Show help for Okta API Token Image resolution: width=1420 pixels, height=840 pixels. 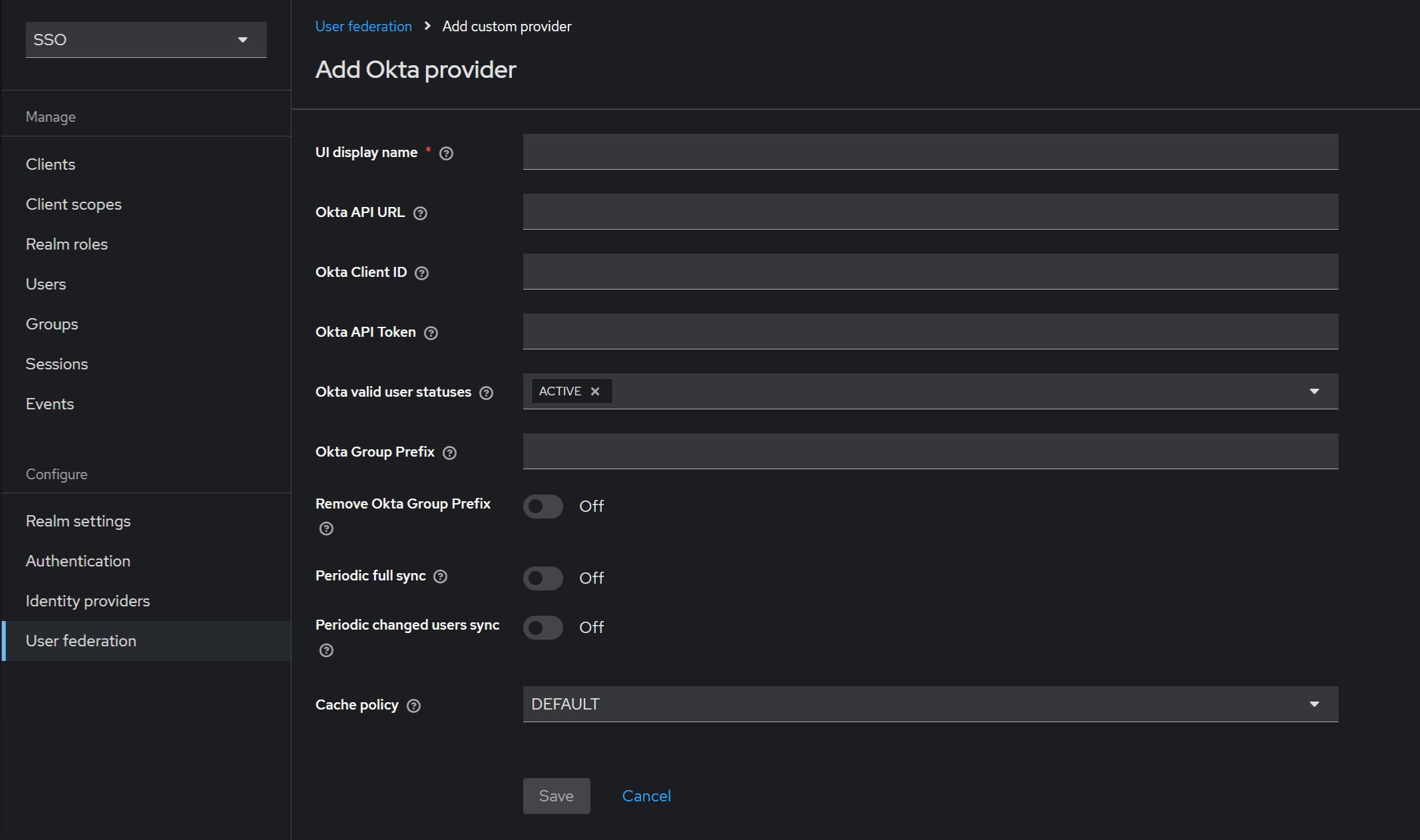point(431,333)
